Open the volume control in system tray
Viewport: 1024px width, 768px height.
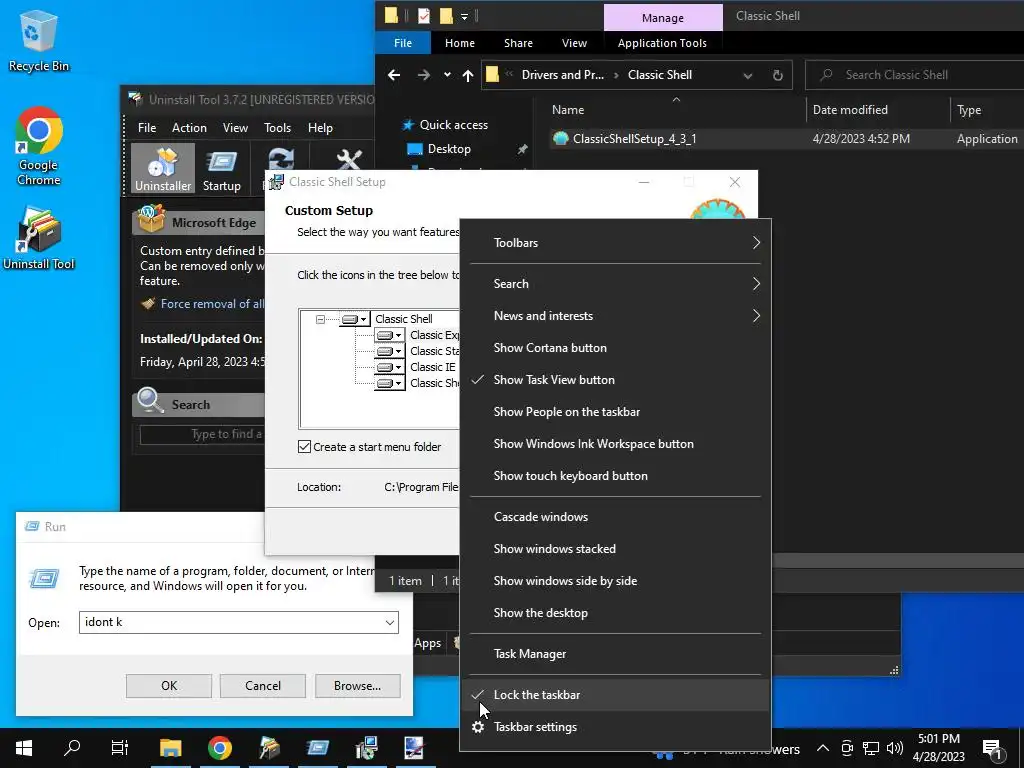click(895, 748)
